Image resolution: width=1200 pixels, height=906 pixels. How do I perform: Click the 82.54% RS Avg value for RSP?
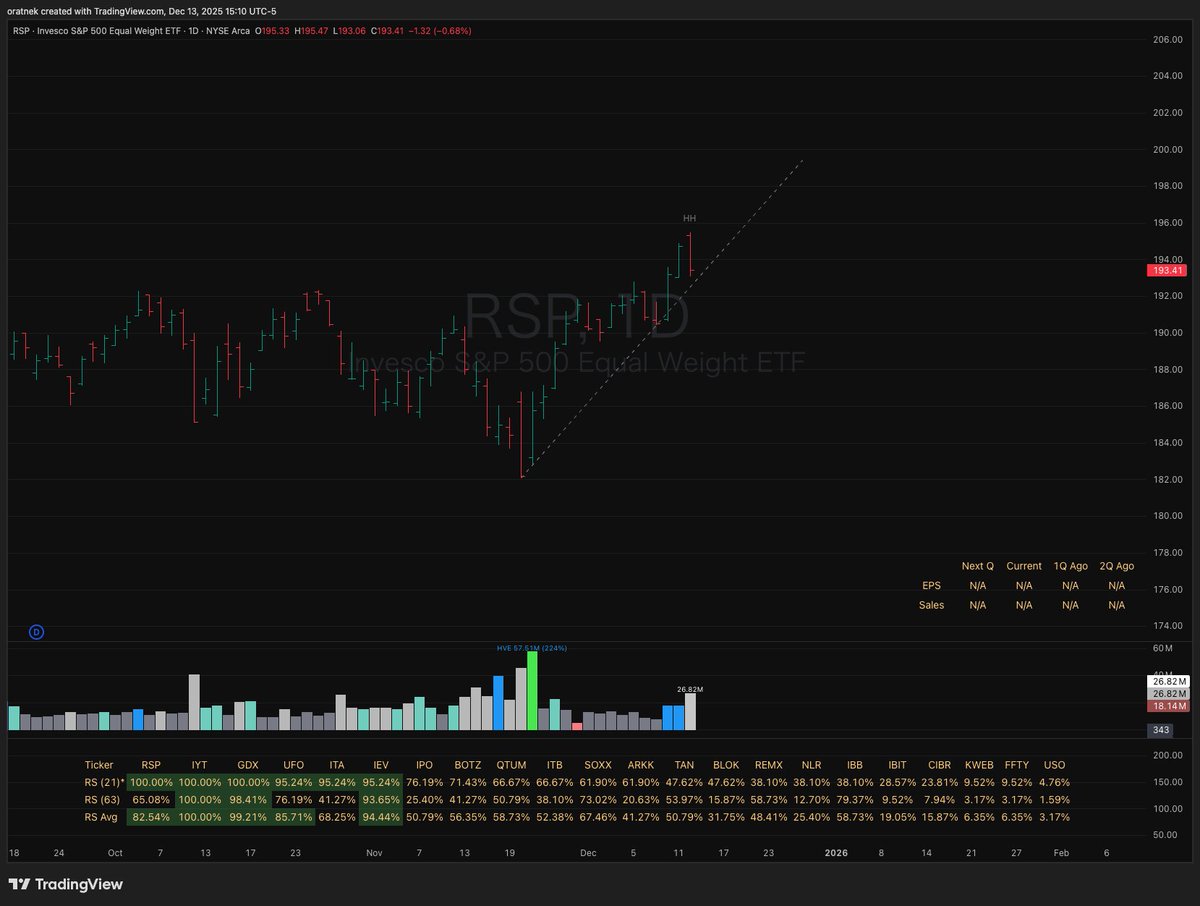(x=151, y=818)
